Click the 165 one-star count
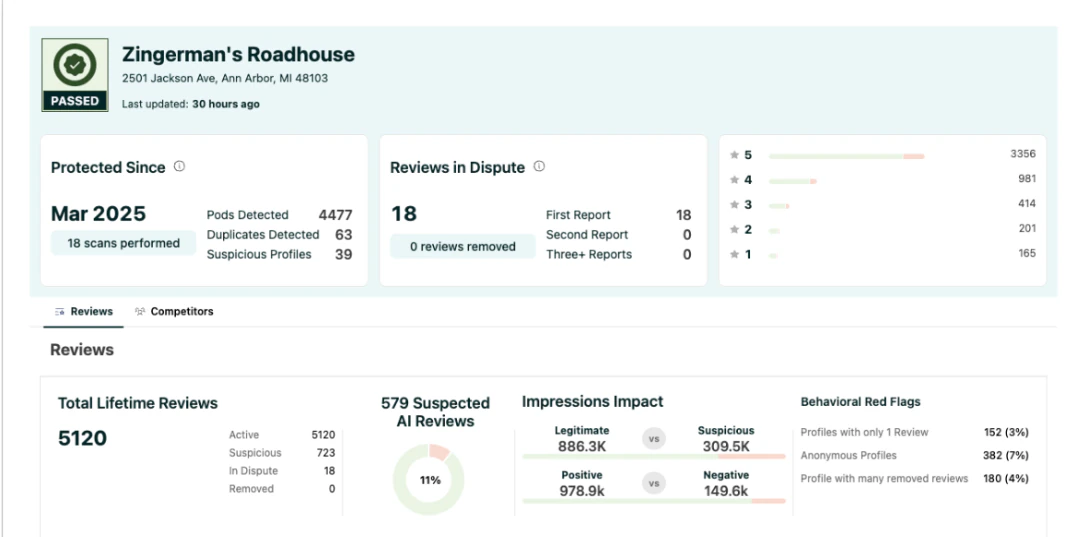Screen dimensions: 1082x537 click(1027, 253)
